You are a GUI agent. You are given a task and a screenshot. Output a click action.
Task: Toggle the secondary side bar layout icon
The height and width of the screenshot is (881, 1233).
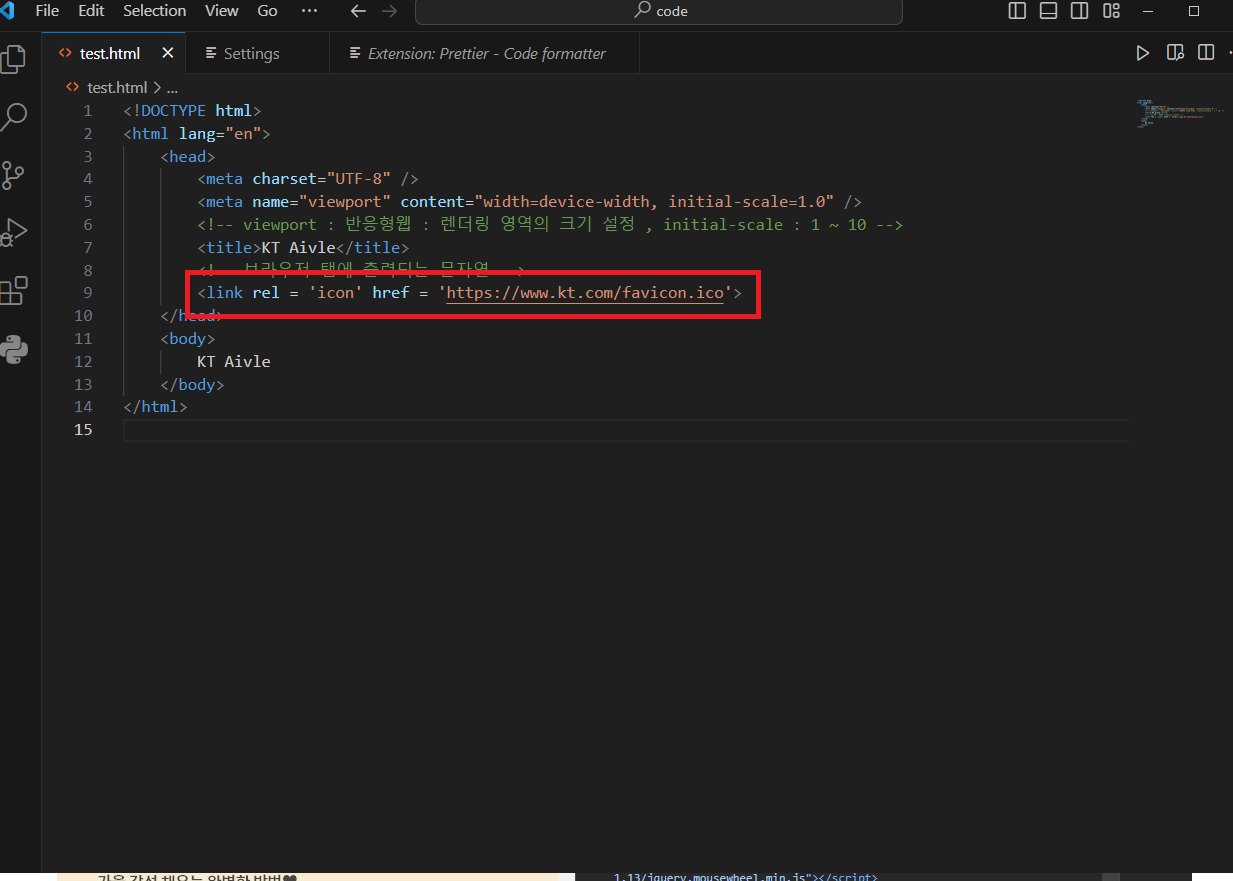coord(1079,11)
